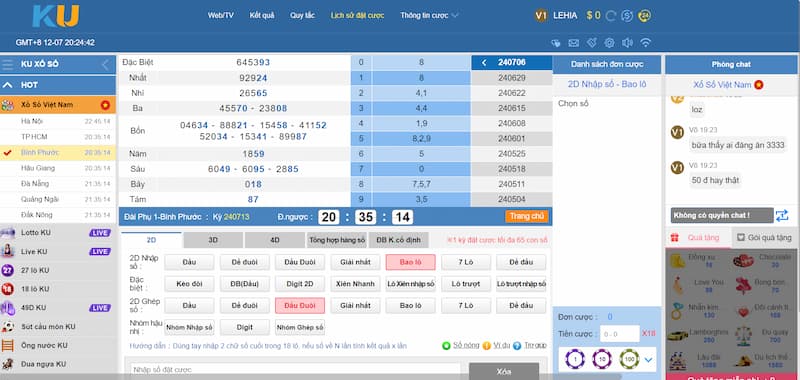This screenshot has width=800, height=380.
Task: Collapse the HOT section
Action: pos(8,85)
